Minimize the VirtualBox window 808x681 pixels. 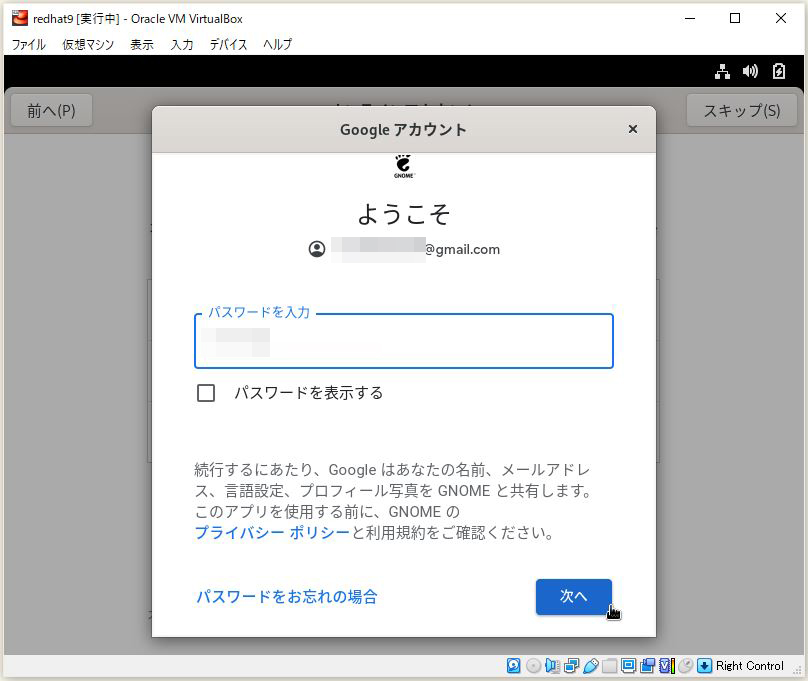point(690,19)
